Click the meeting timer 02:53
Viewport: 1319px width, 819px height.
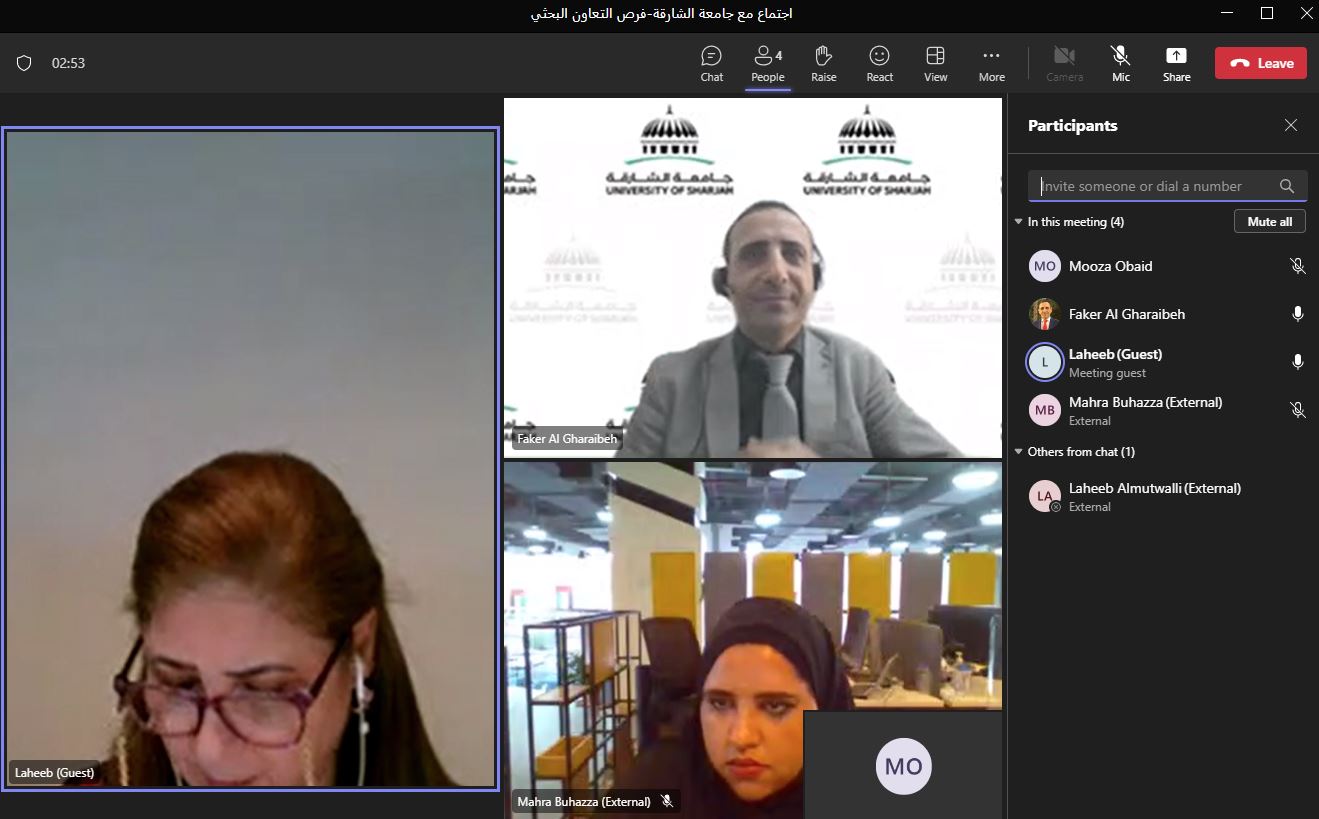[x=68, y=63]
